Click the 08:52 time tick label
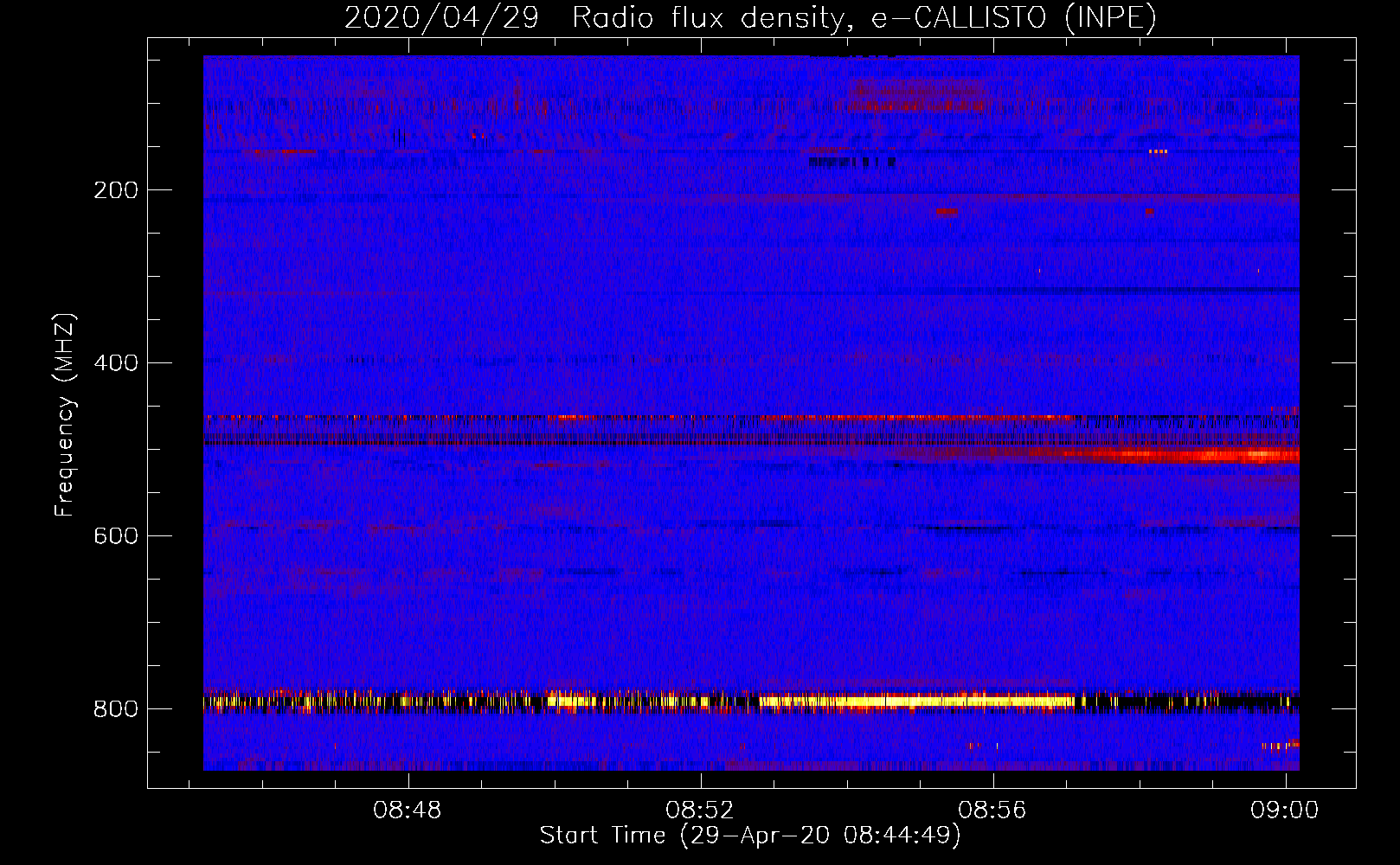Screen dimensions: 1400x865 (700, 810)
